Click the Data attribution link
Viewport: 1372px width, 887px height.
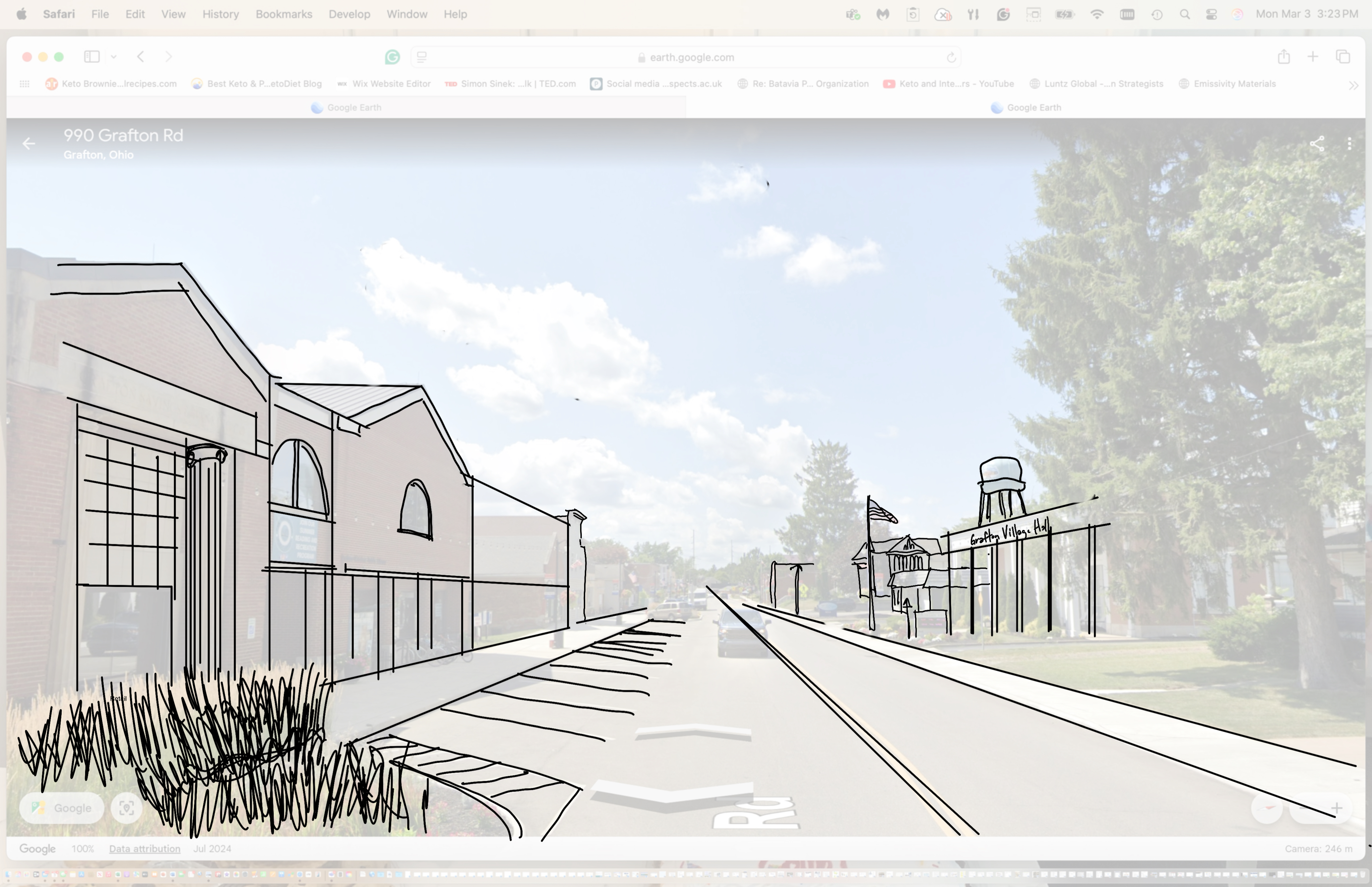[x=144, y=848]
